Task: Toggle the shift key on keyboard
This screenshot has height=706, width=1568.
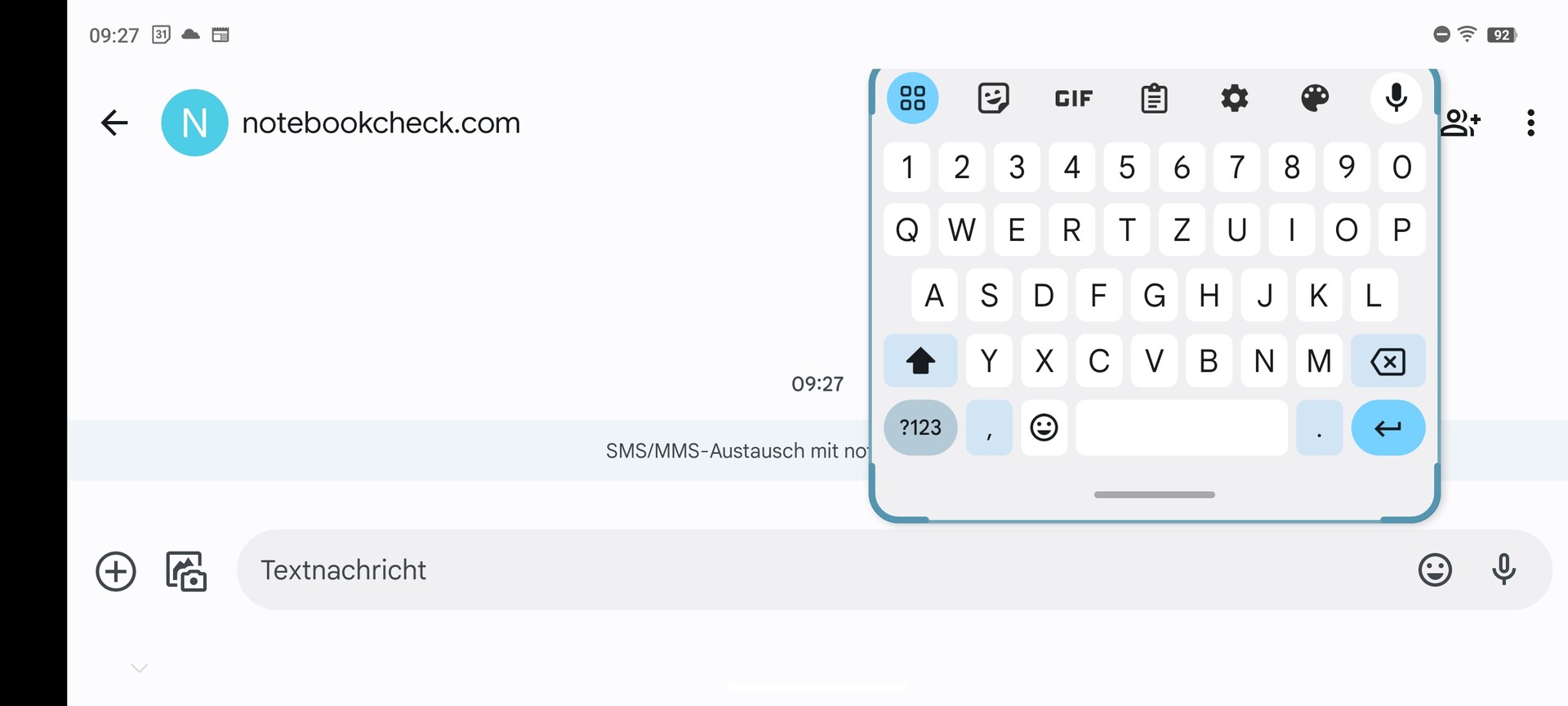Action: [x=920, y=360]
